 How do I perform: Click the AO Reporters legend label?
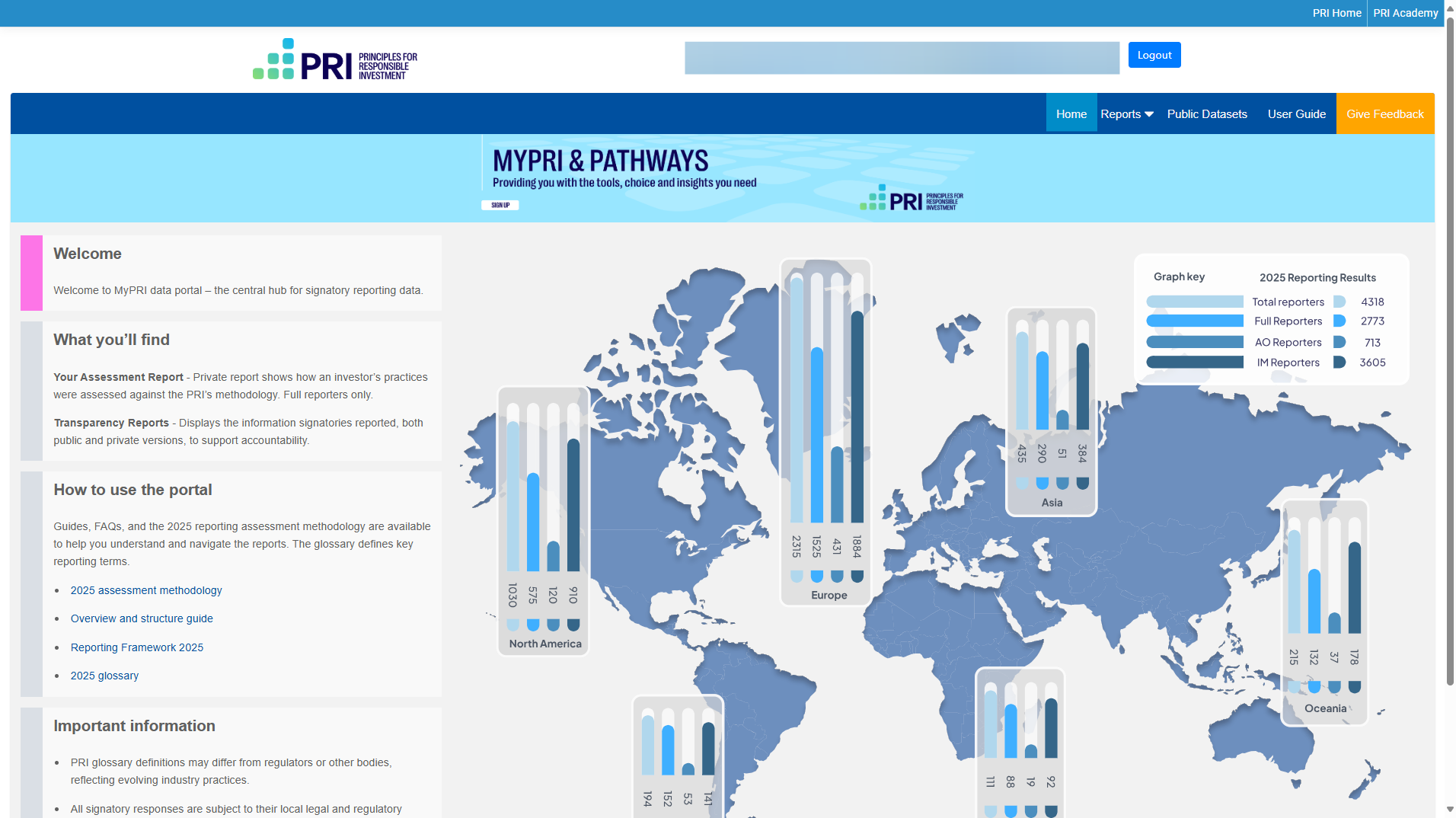pos(1288,343)
